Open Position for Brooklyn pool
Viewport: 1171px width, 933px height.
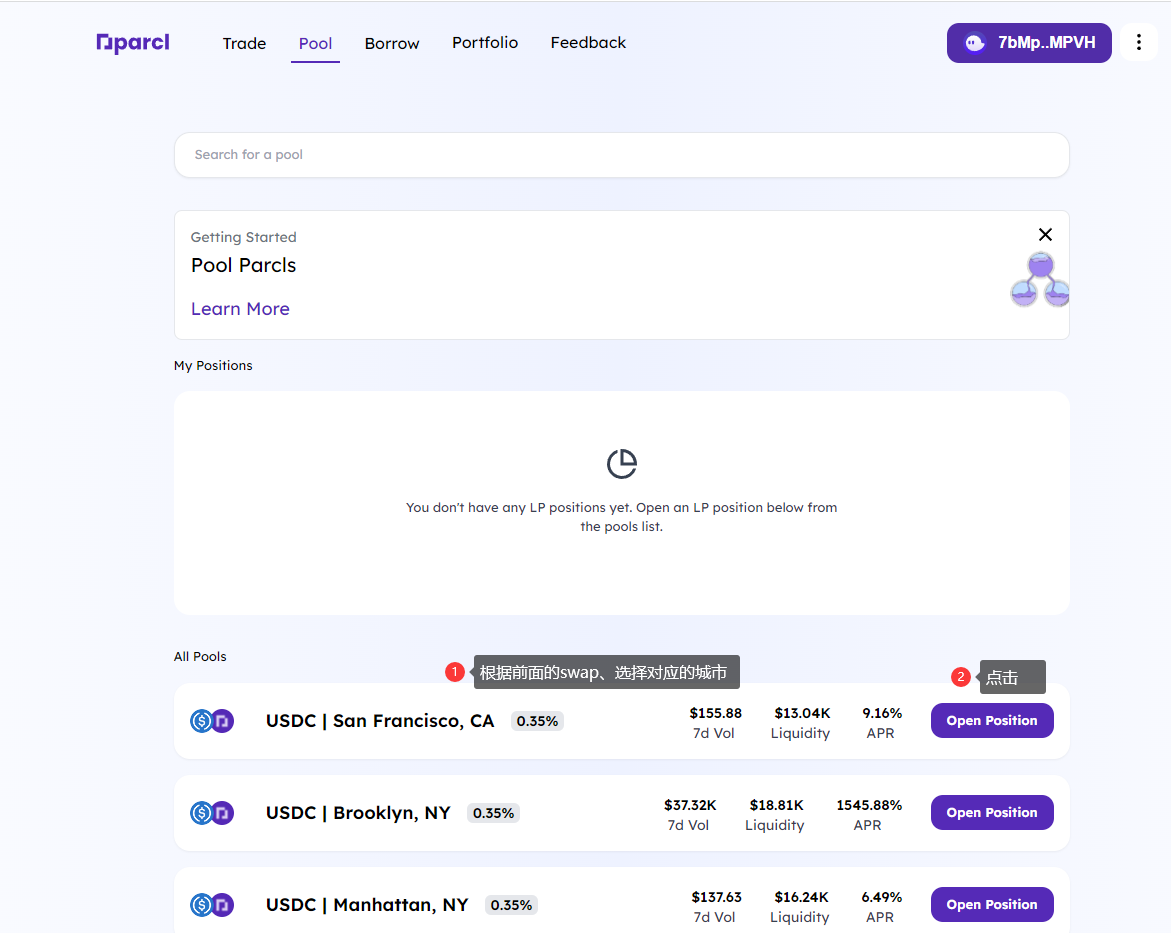click(x=992, y=813)
